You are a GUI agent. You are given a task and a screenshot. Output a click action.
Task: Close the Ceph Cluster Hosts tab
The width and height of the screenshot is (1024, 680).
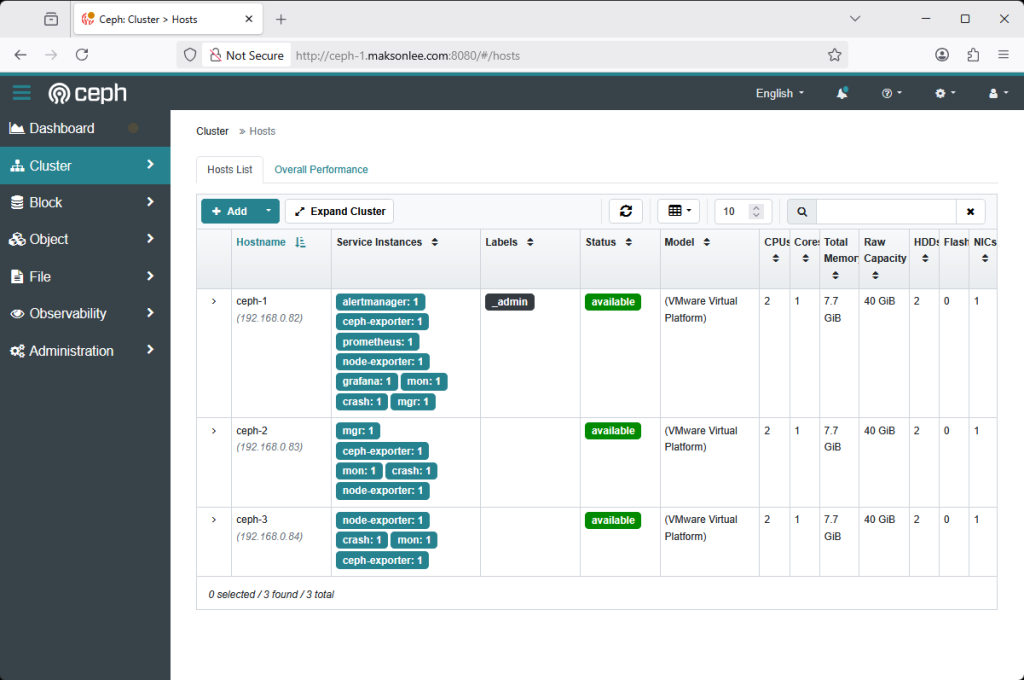pos(249,20)
